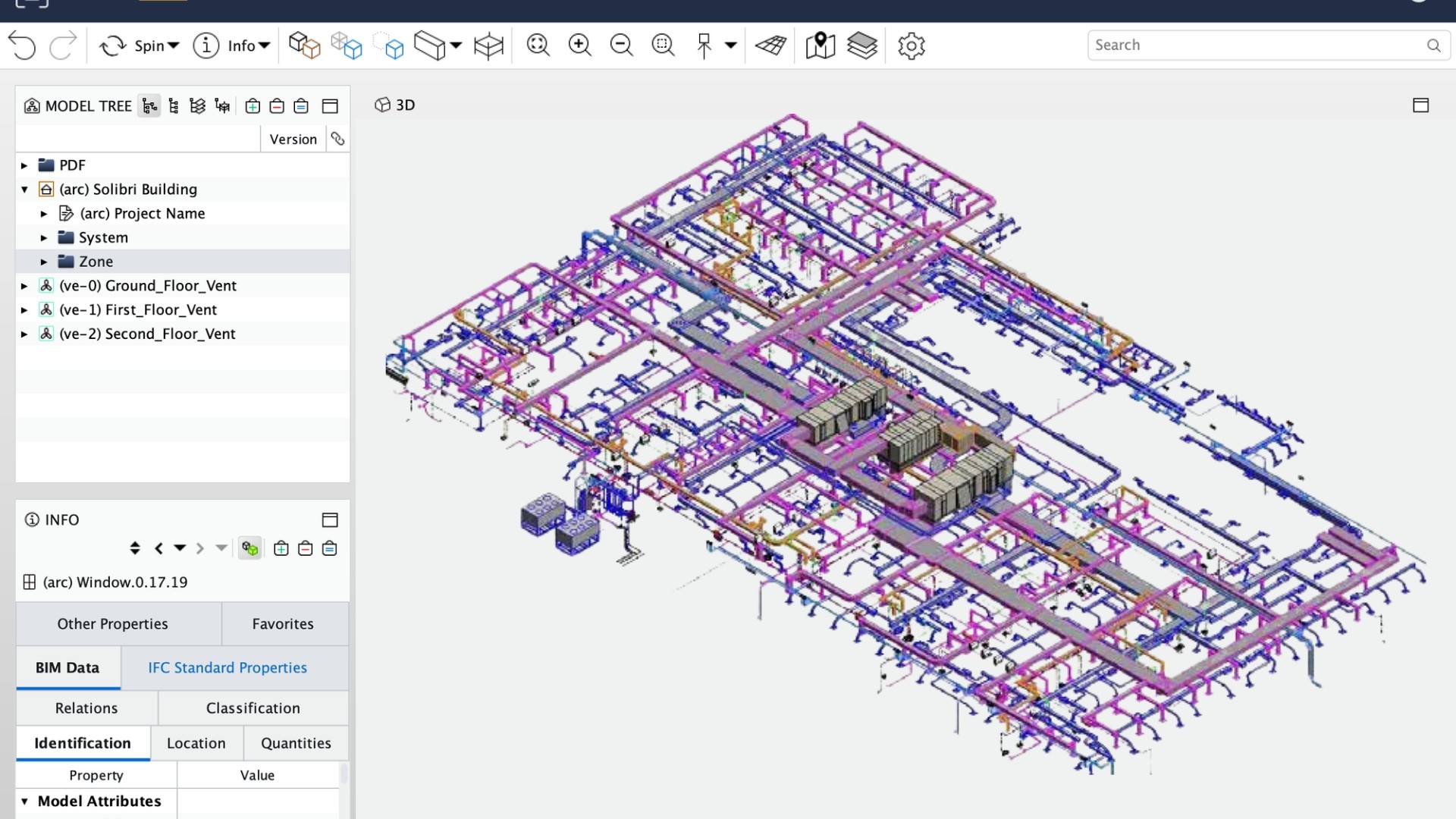Collapse the (arc) Solibri Building node
1456x819 pixels.
24,190
